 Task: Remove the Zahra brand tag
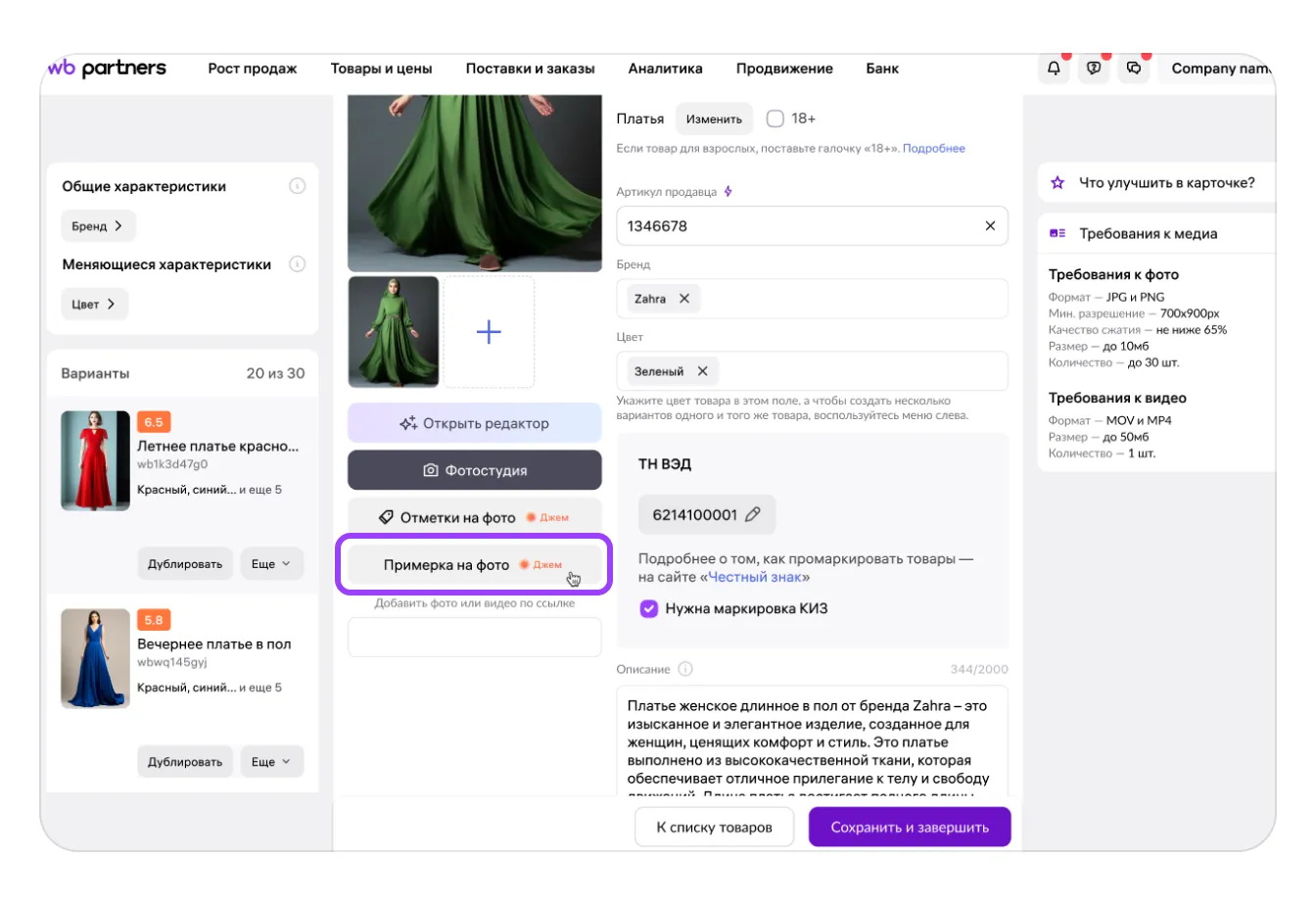(684, 299)
